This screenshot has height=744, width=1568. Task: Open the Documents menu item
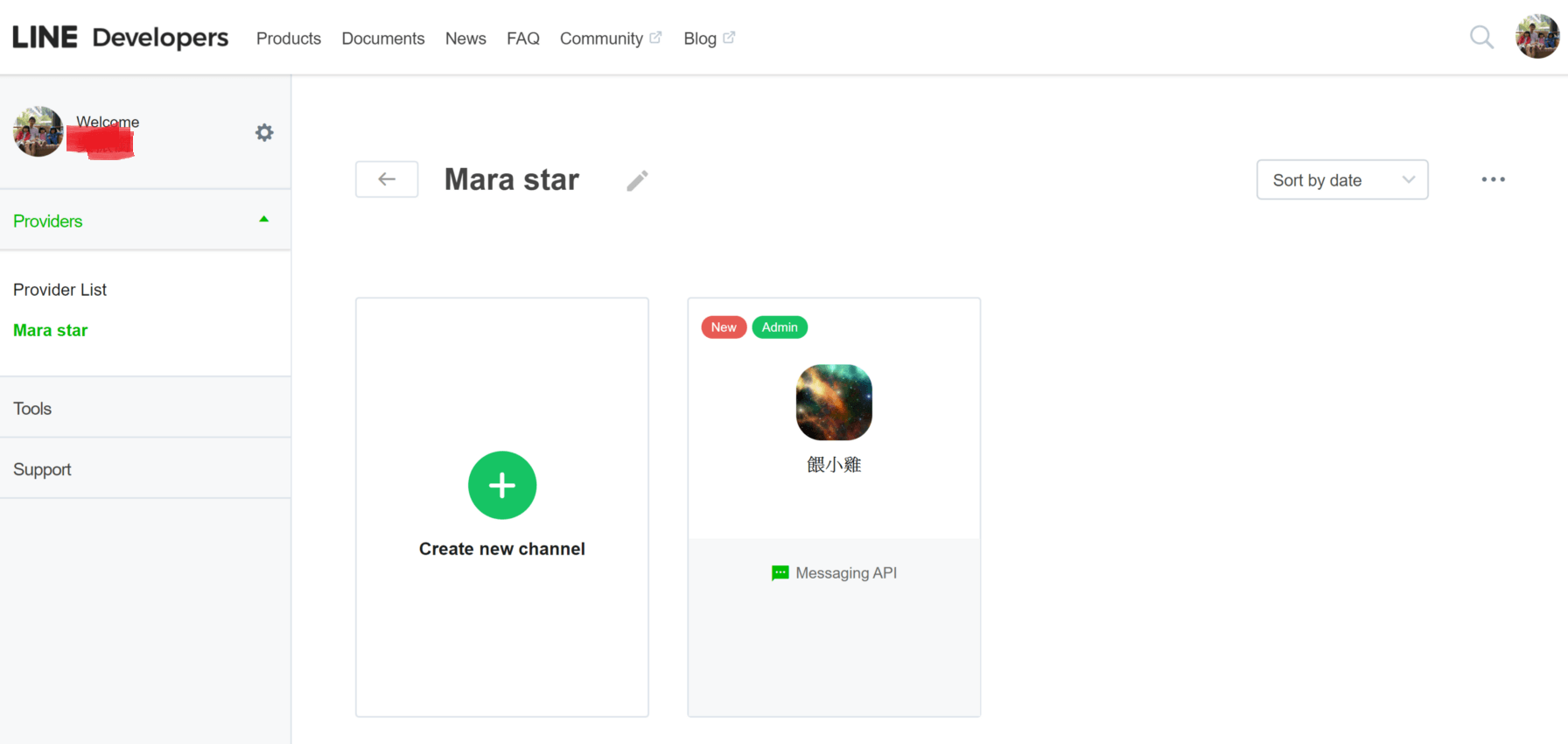pyautogui.click(x=383, y=39)
